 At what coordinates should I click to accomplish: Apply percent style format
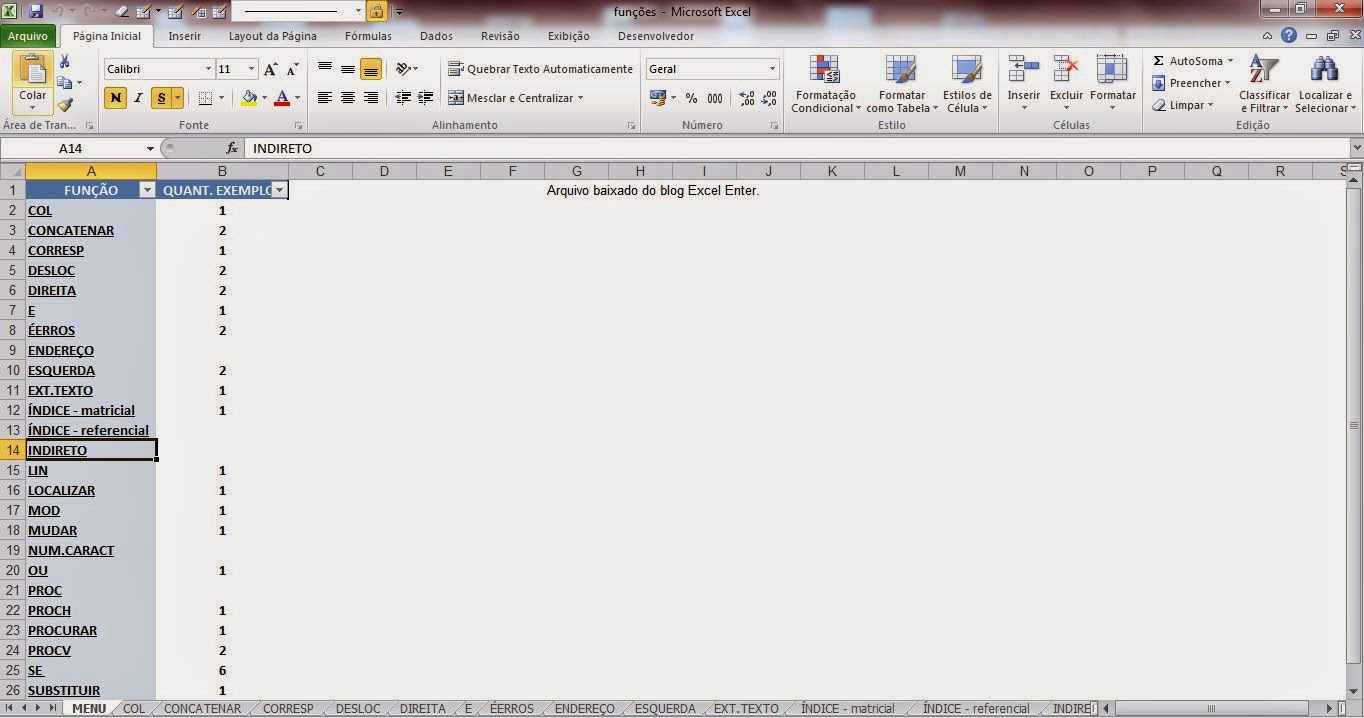[691, 98]
